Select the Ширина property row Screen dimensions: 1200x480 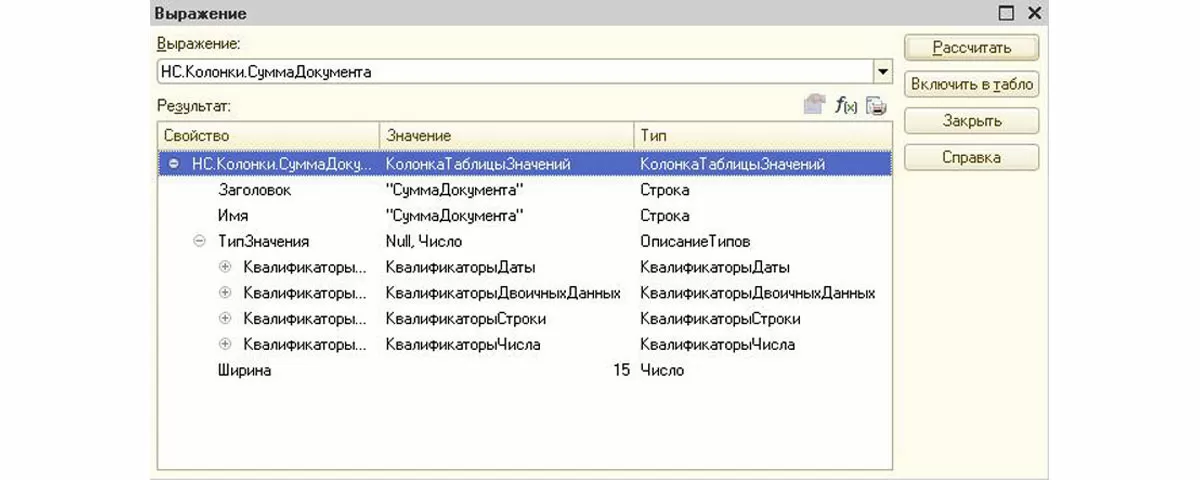pyautogui.click(x=245, y=370)
